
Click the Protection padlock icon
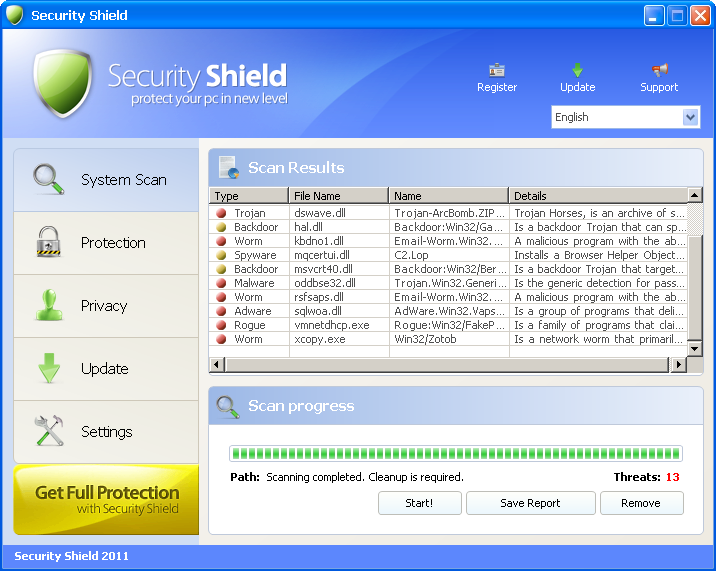coord(48,242)
